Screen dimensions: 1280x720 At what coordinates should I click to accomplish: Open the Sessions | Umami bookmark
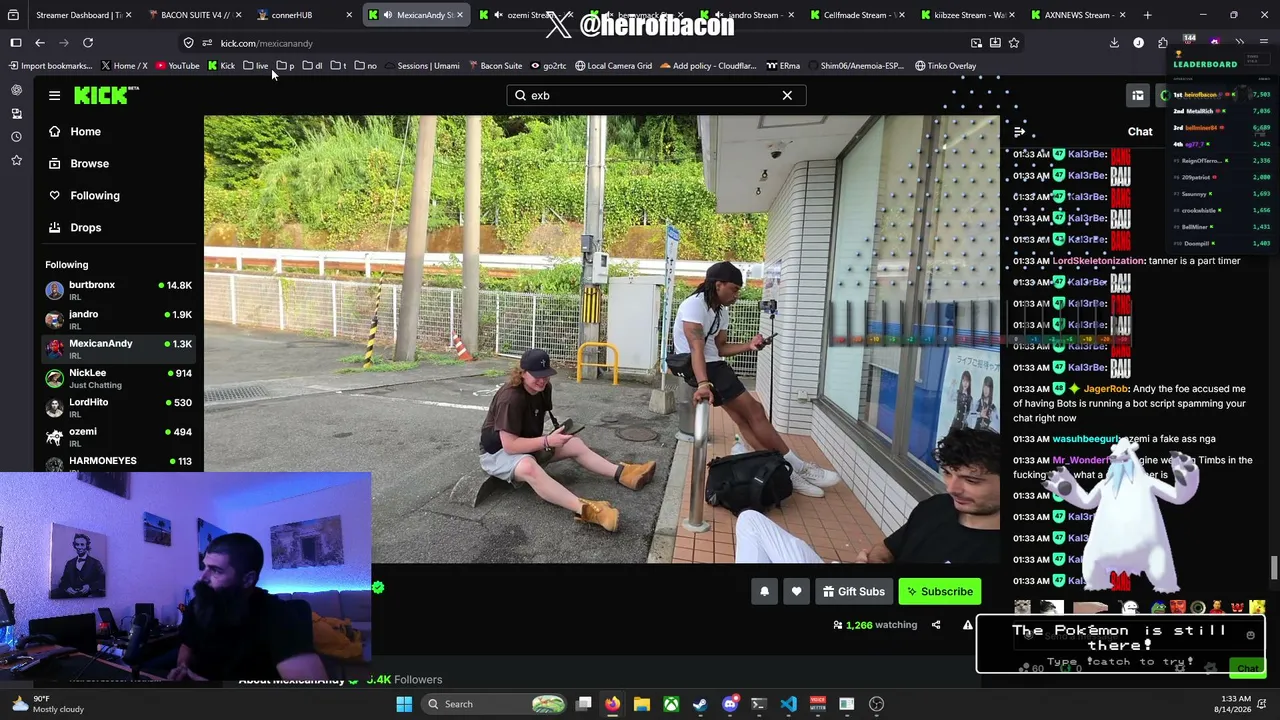[x=422, y=66]
